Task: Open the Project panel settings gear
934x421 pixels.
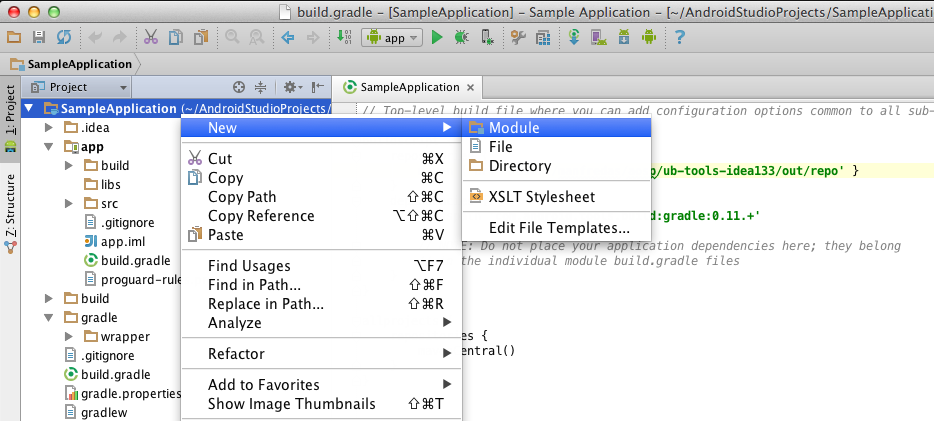Action: click(x=292, y=88)
